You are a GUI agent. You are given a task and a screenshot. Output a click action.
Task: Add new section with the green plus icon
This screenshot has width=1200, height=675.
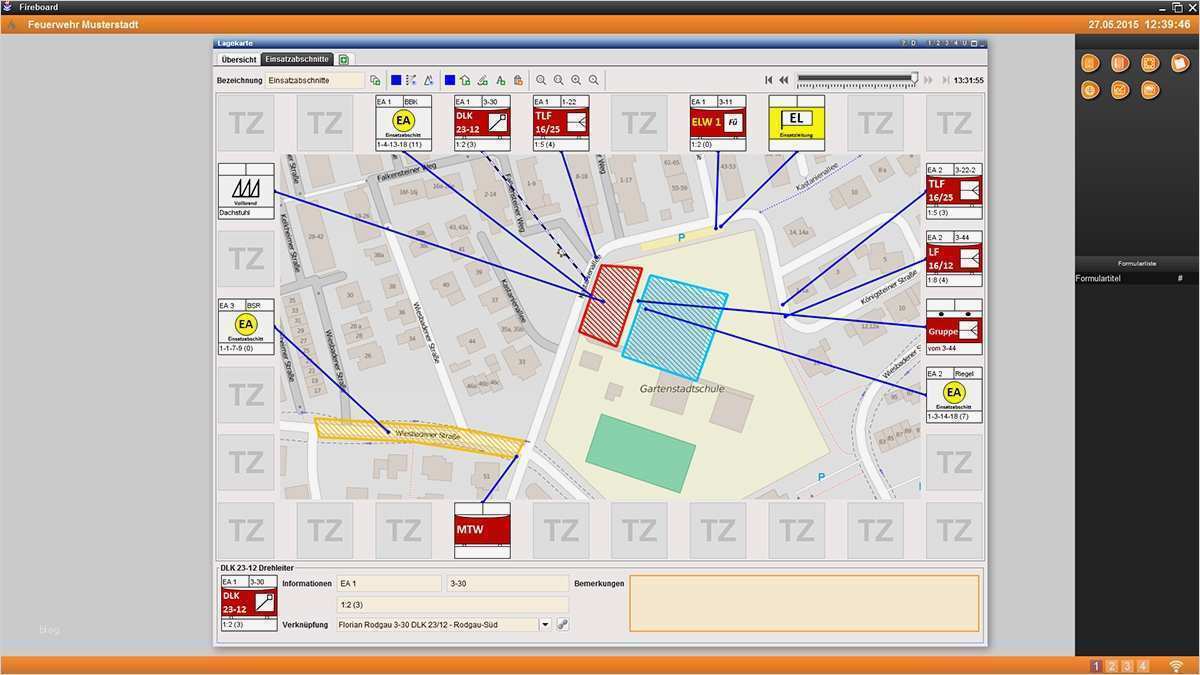pyautogui.click(x=344, y=59)
